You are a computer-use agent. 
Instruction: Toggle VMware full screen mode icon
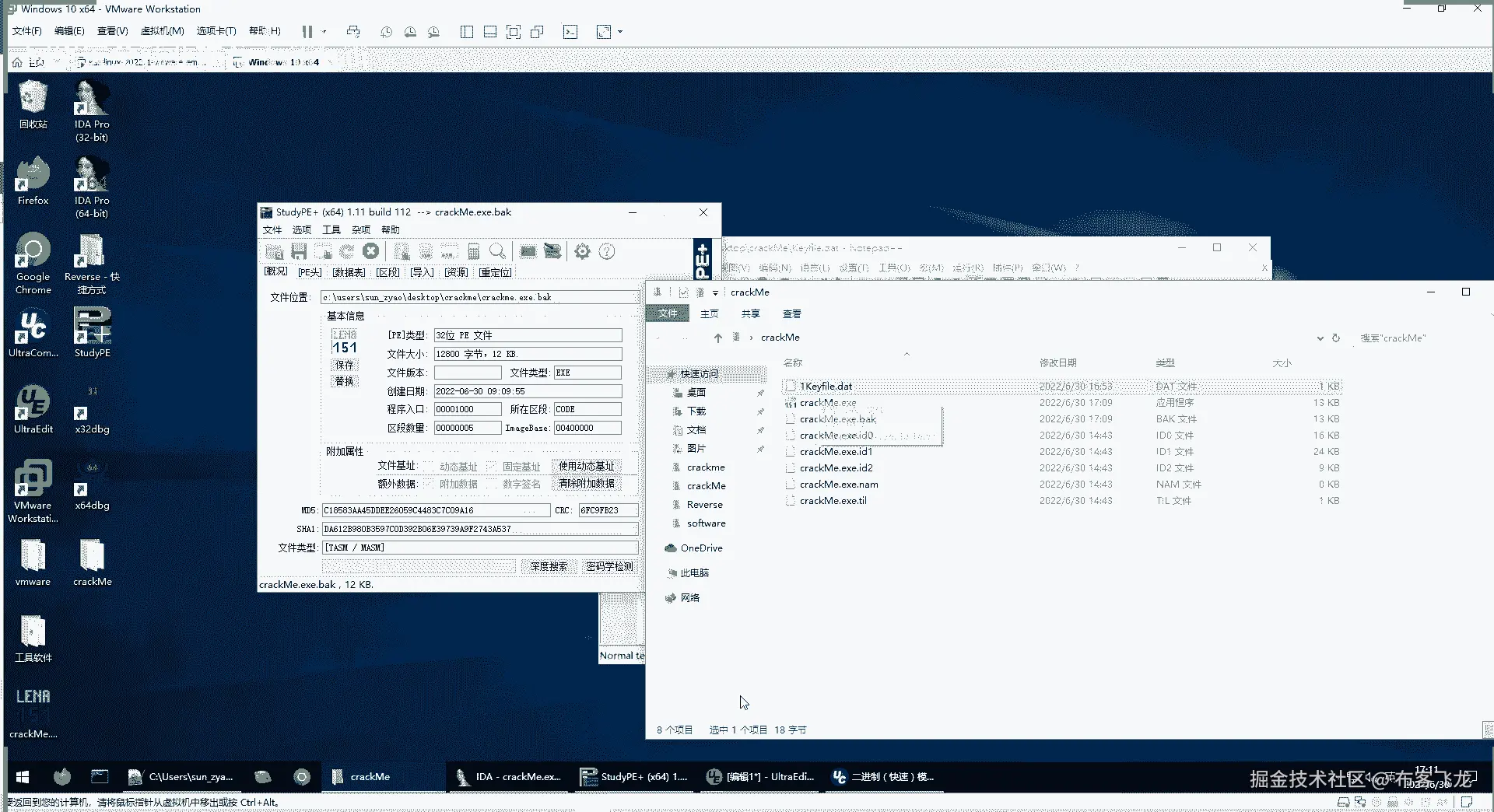coord(514,32)
